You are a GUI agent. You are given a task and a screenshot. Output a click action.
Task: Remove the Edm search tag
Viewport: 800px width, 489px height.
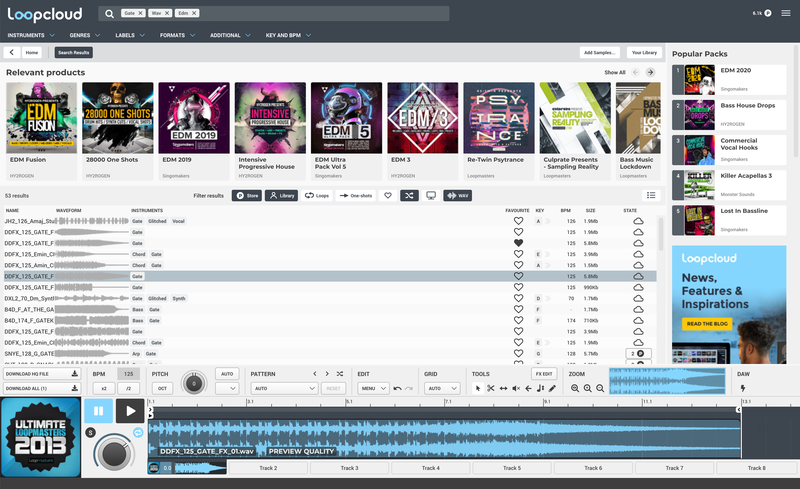[x=194, y=13]
